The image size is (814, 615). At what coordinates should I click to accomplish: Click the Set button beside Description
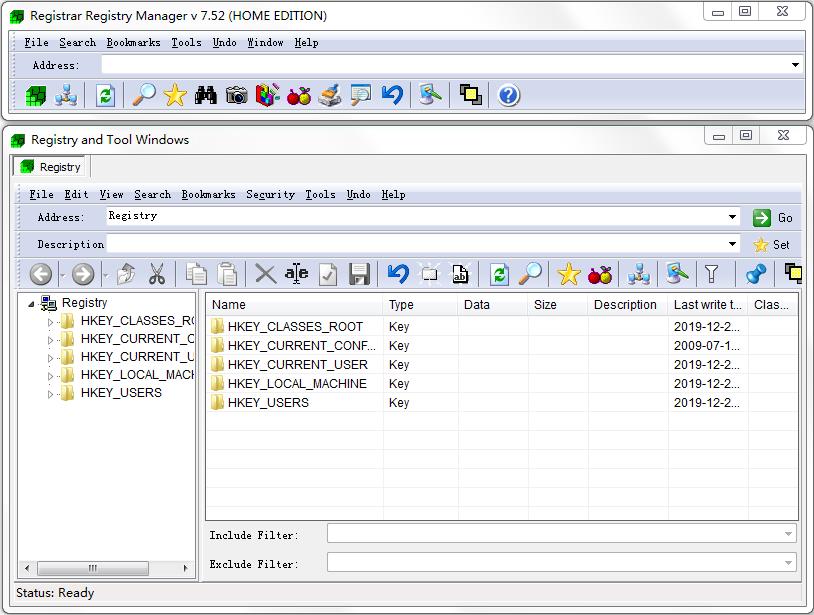point(772,244)
